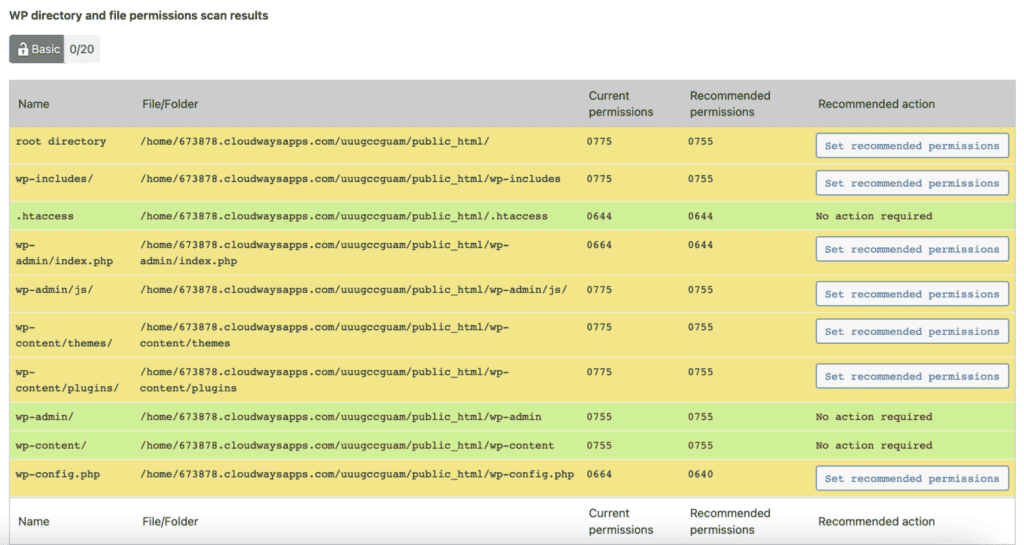Image resolution: width=1024 pixels, height=545 pixels.
Task: Click the Name column header at top
Action: 34,104
